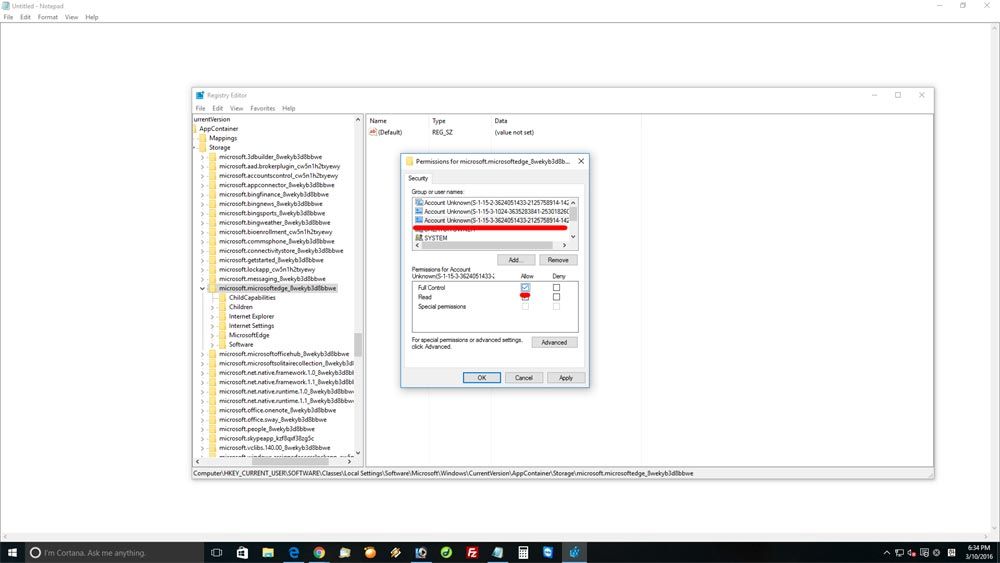This screenshot has width=1000, height=563.
Task: Open Notepad Help menu
Action: click(x=92, y=17)
